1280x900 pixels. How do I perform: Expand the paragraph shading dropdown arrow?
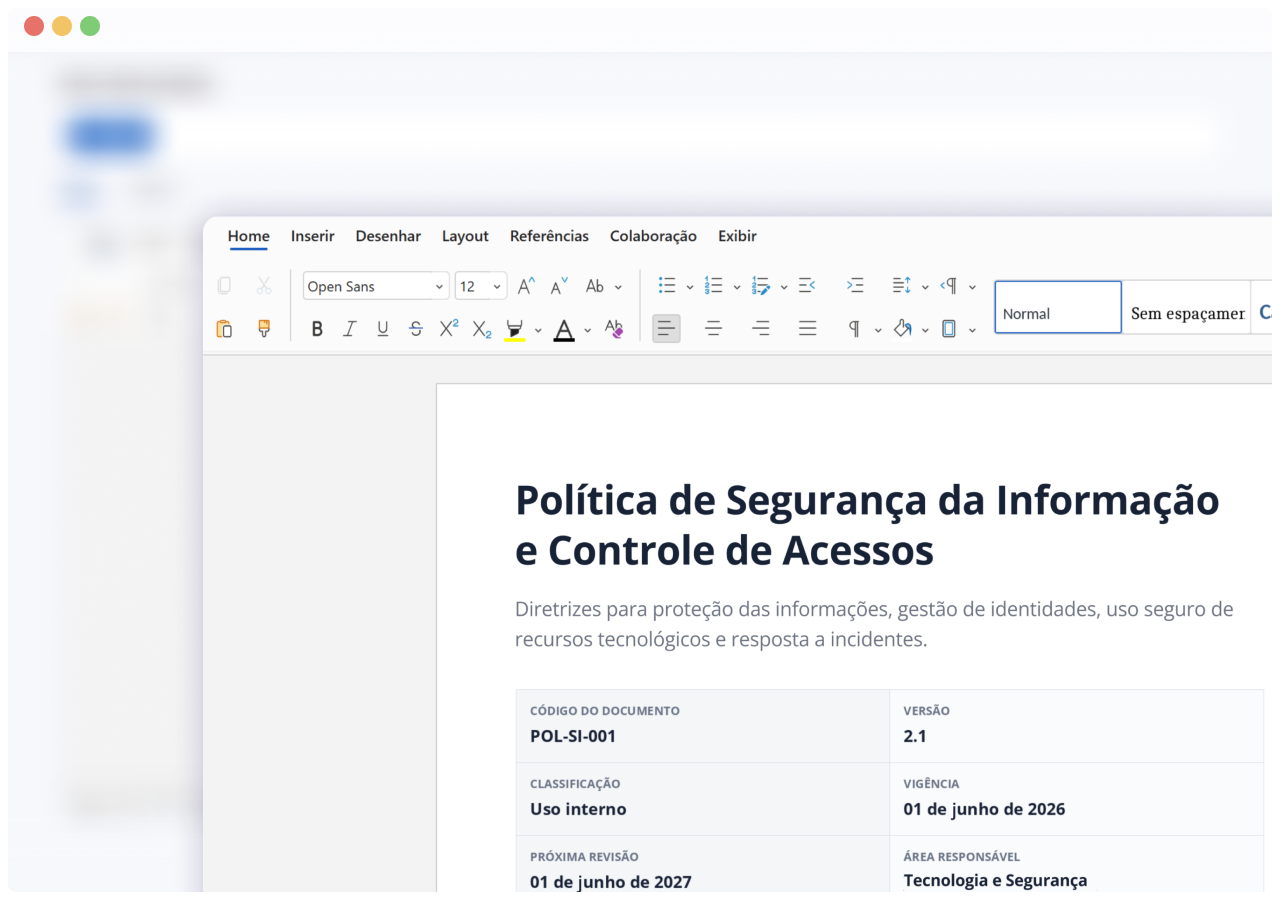[925, 329]
